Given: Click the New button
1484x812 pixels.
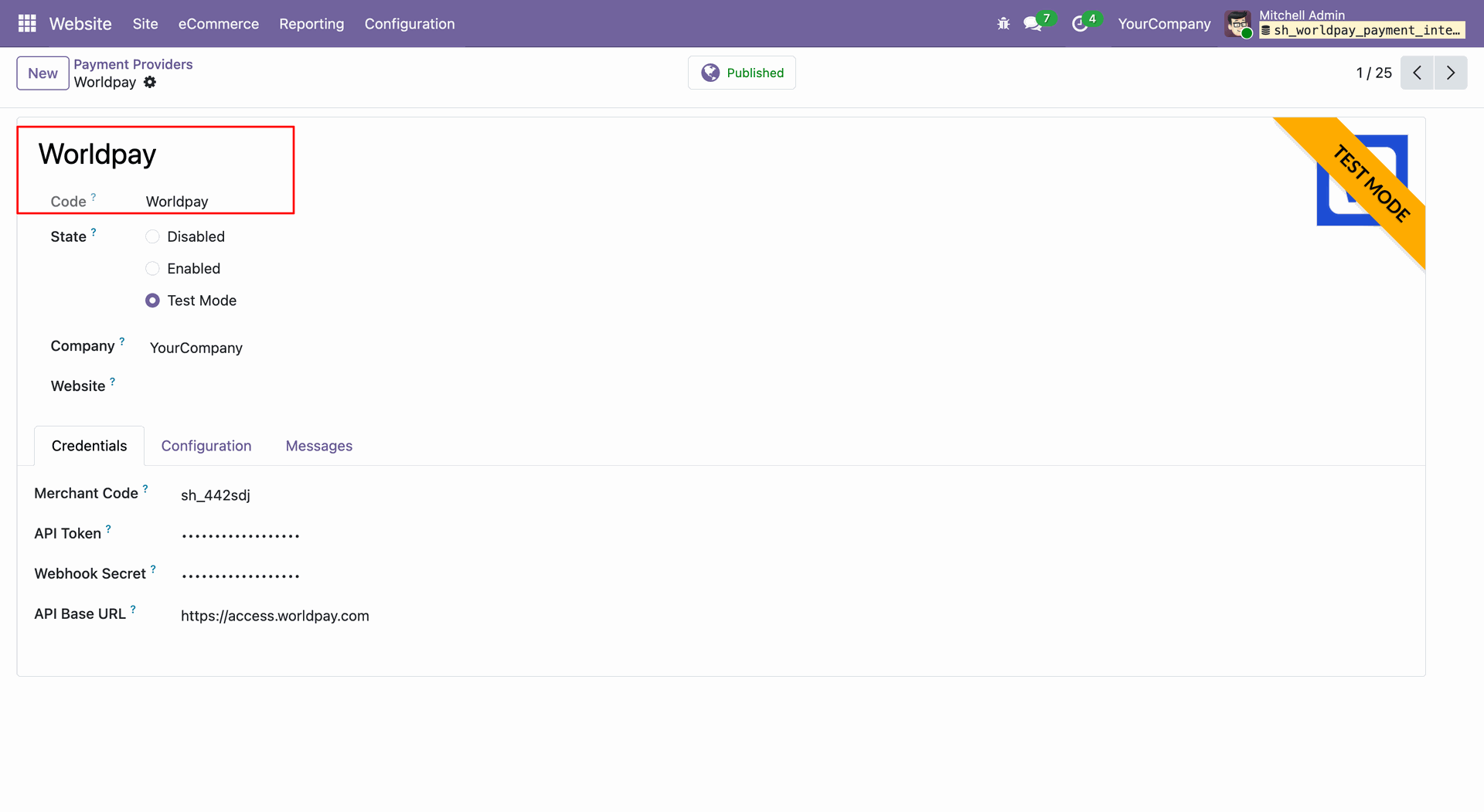Looking at the screenshot, I should click(x=43, y=73).
